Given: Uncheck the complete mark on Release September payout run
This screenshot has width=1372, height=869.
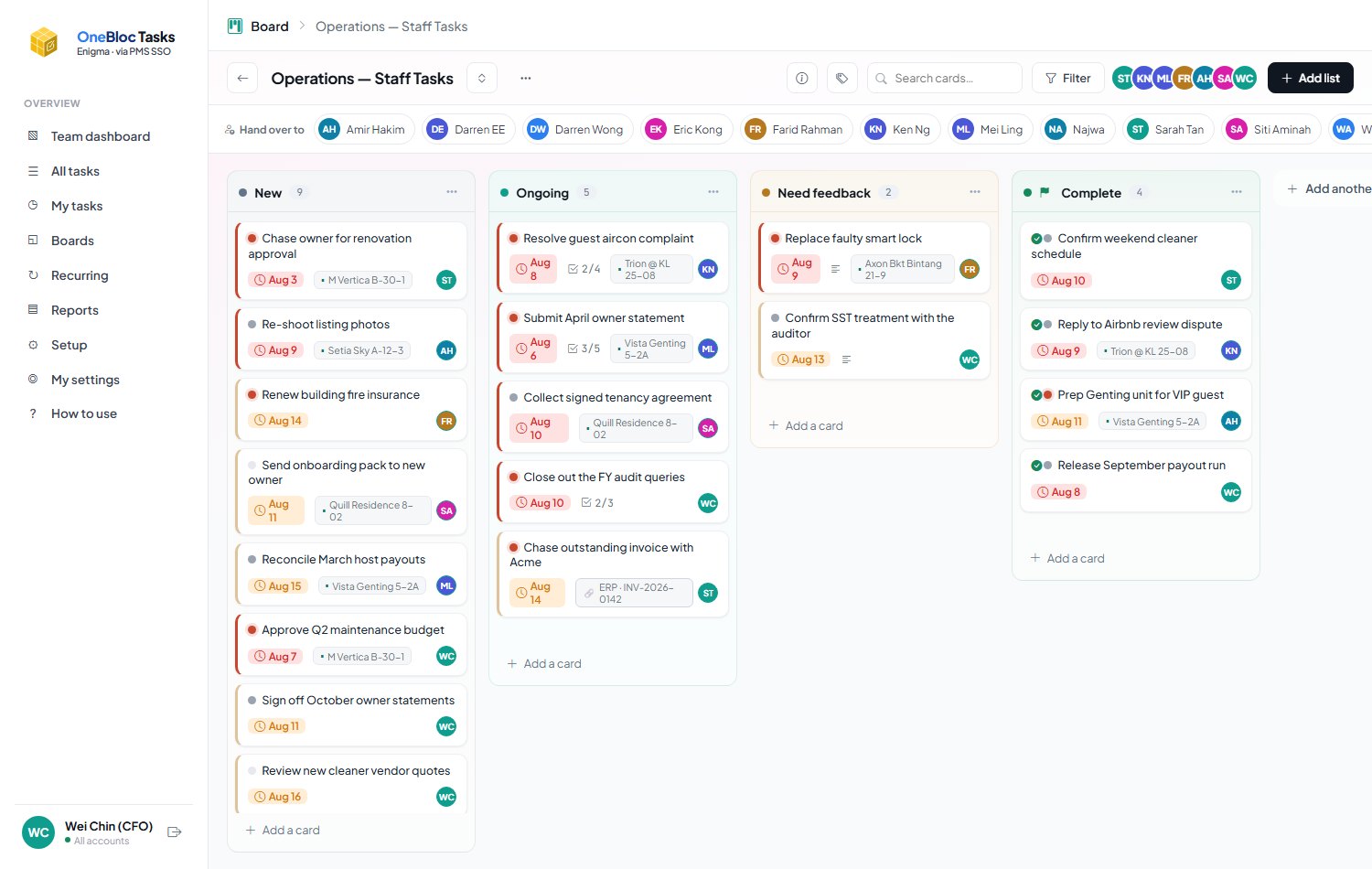Looking at the screenshot, I should tap(1036, 466).
